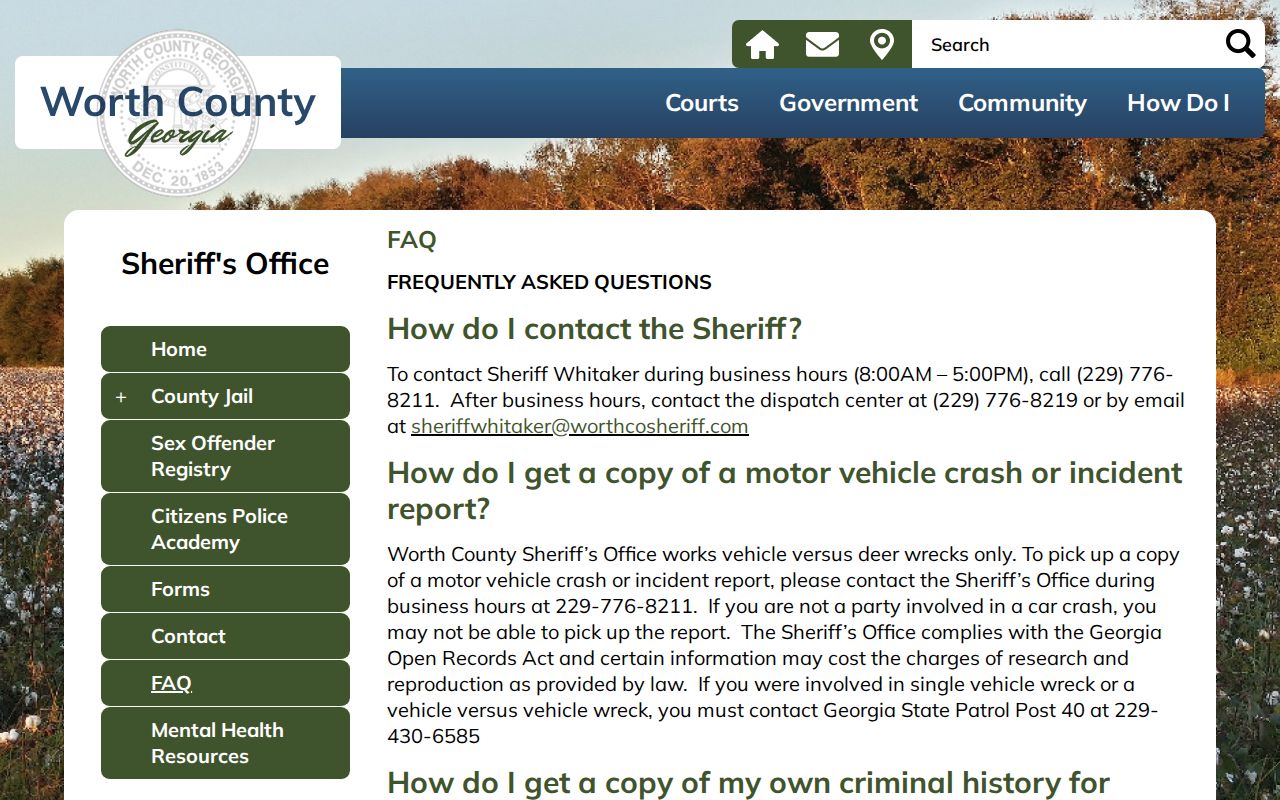
Task: Open the envelope contact icon
Action: [x=822, y=45]
